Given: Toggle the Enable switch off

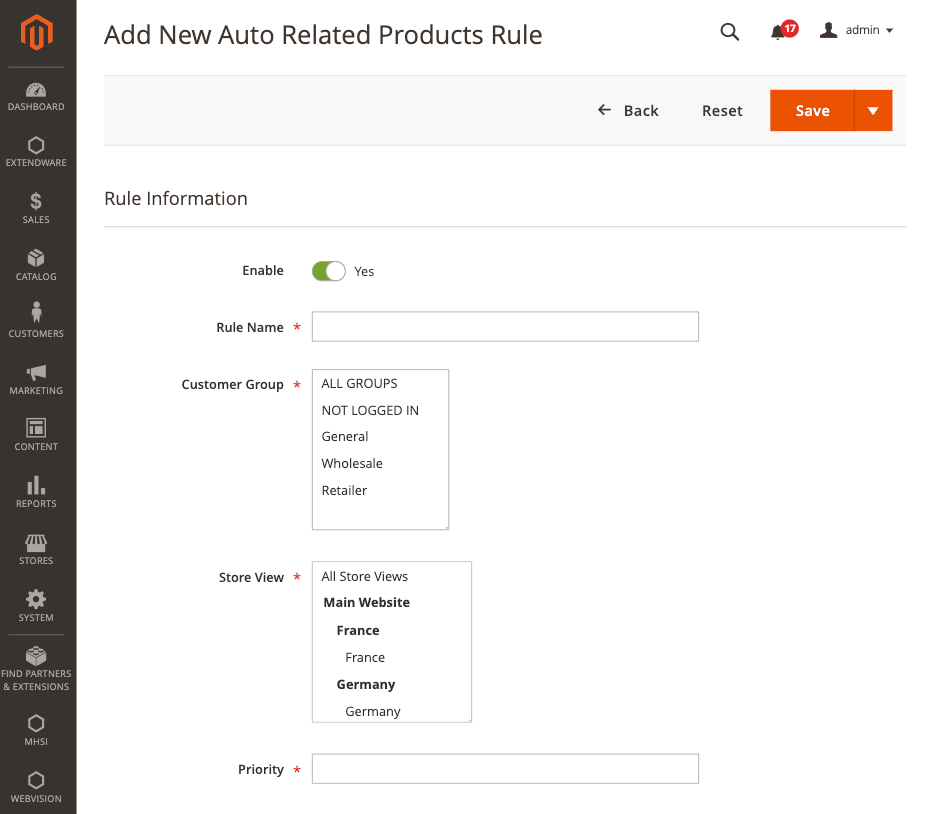Looking at the screenshot, I should pos(329,271).
